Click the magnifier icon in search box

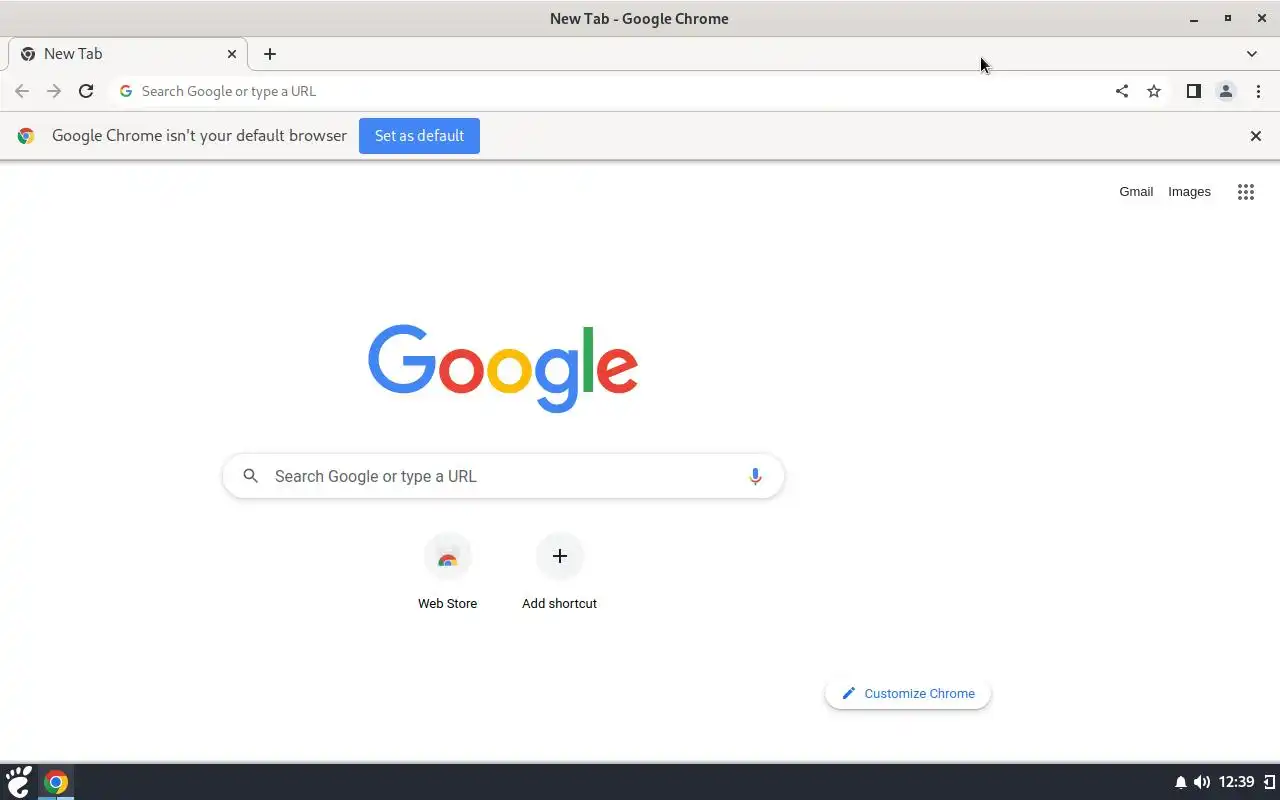point(251,476)
